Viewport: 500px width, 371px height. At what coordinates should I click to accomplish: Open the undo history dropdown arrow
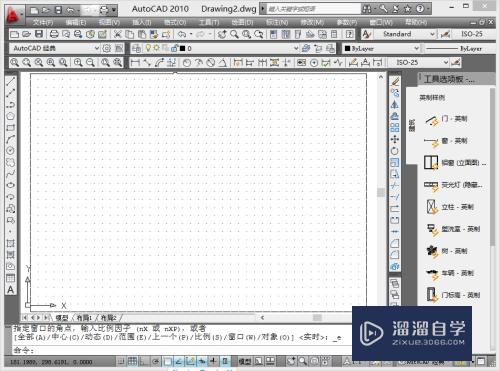[191, 34]
